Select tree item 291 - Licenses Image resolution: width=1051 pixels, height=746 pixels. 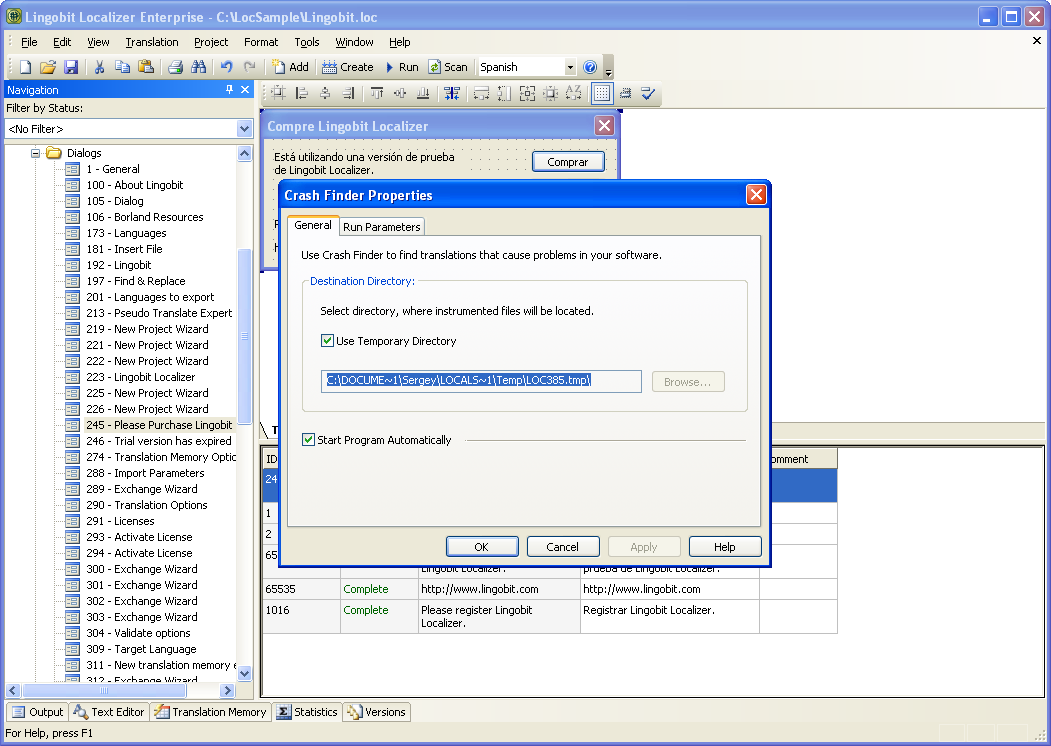point(121,521)
